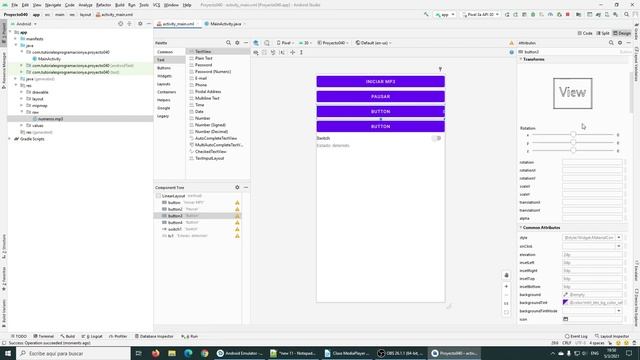
Task: Open the File menu
Action: 14,5
